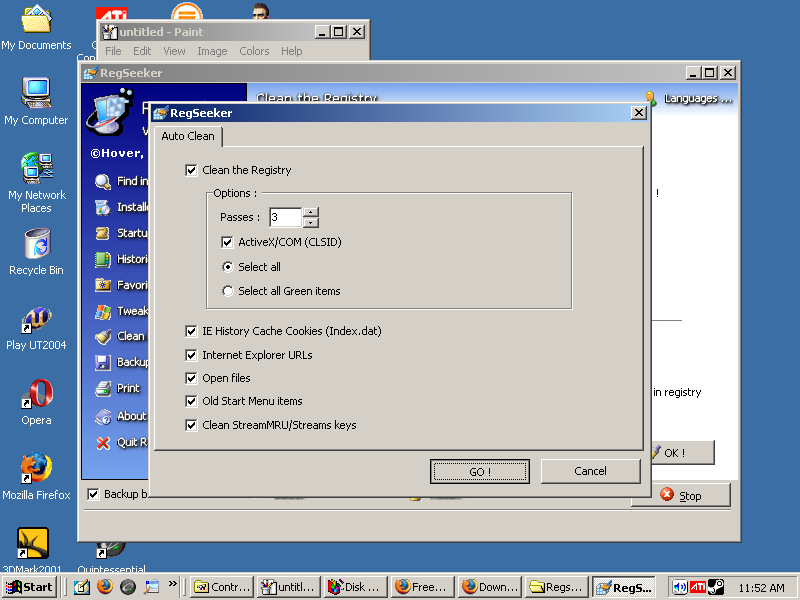800x600 pixels.
Task: Select the Auto Clean tab
Action: pos(188,136)
